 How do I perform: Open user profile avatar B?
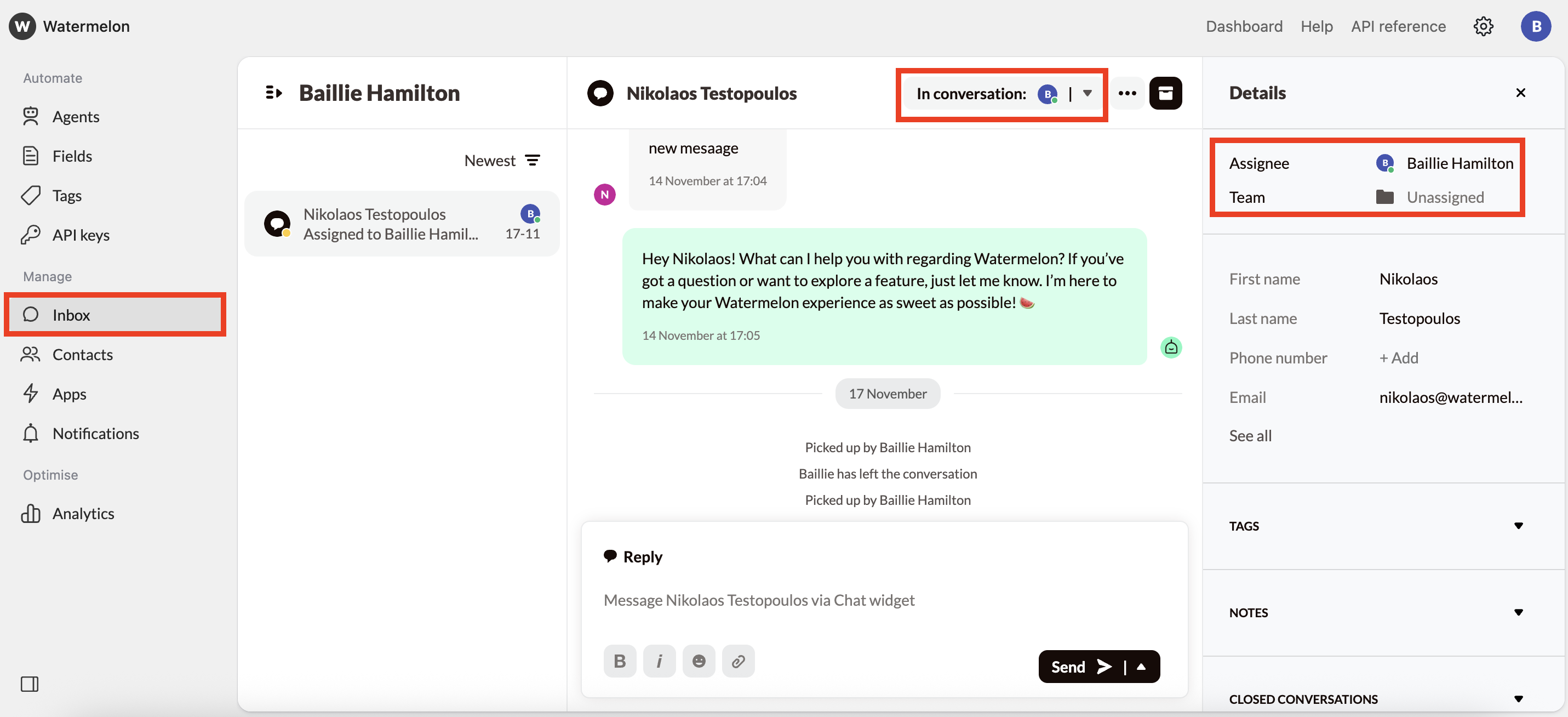(x=1535, y=26)
